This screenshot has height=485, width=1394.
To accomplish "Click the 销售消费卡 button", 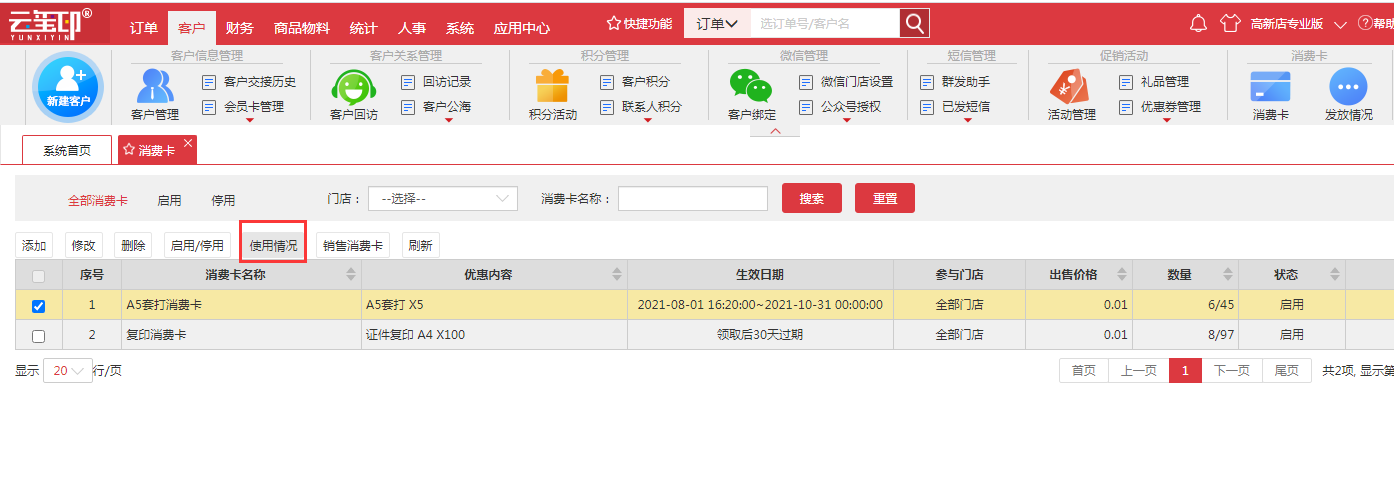I will pos(353,245).
